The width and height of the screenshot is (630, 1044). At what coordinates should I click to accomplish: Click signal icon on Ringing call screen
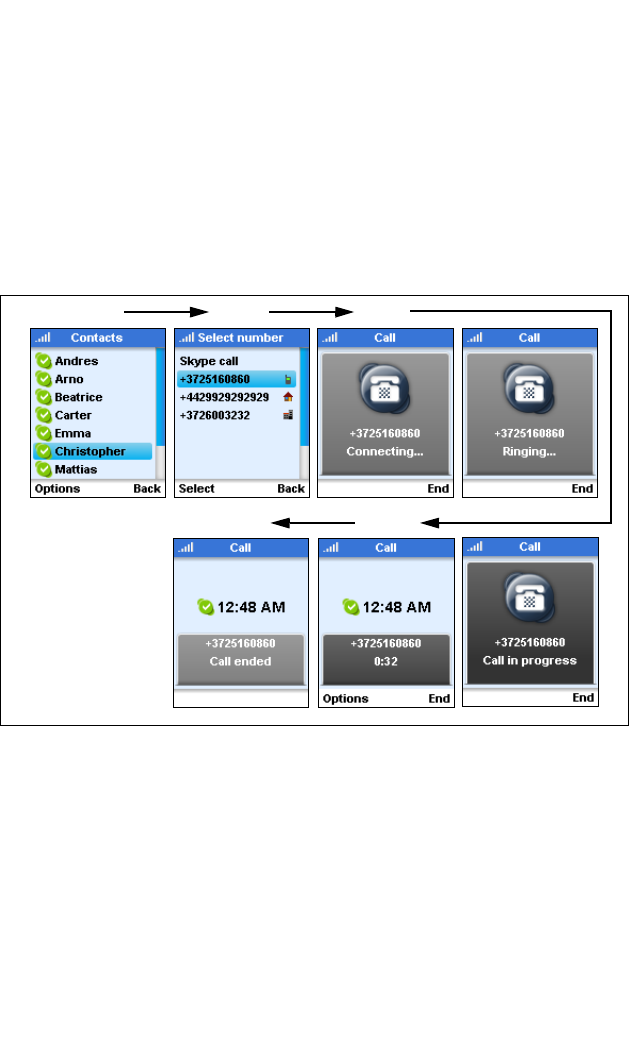coord(475,338)
